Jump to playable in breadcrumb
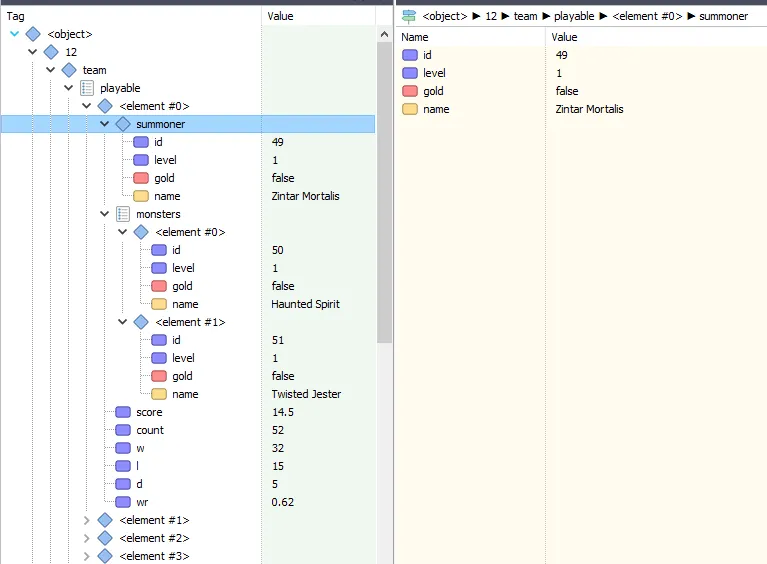 coord(574,16)
